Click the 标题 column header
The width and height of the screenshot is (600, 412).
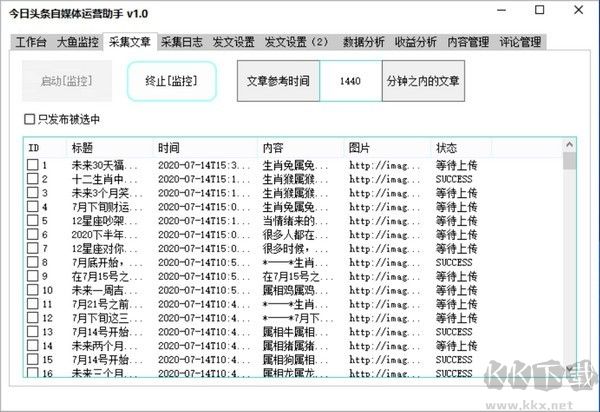click(109, 148)
